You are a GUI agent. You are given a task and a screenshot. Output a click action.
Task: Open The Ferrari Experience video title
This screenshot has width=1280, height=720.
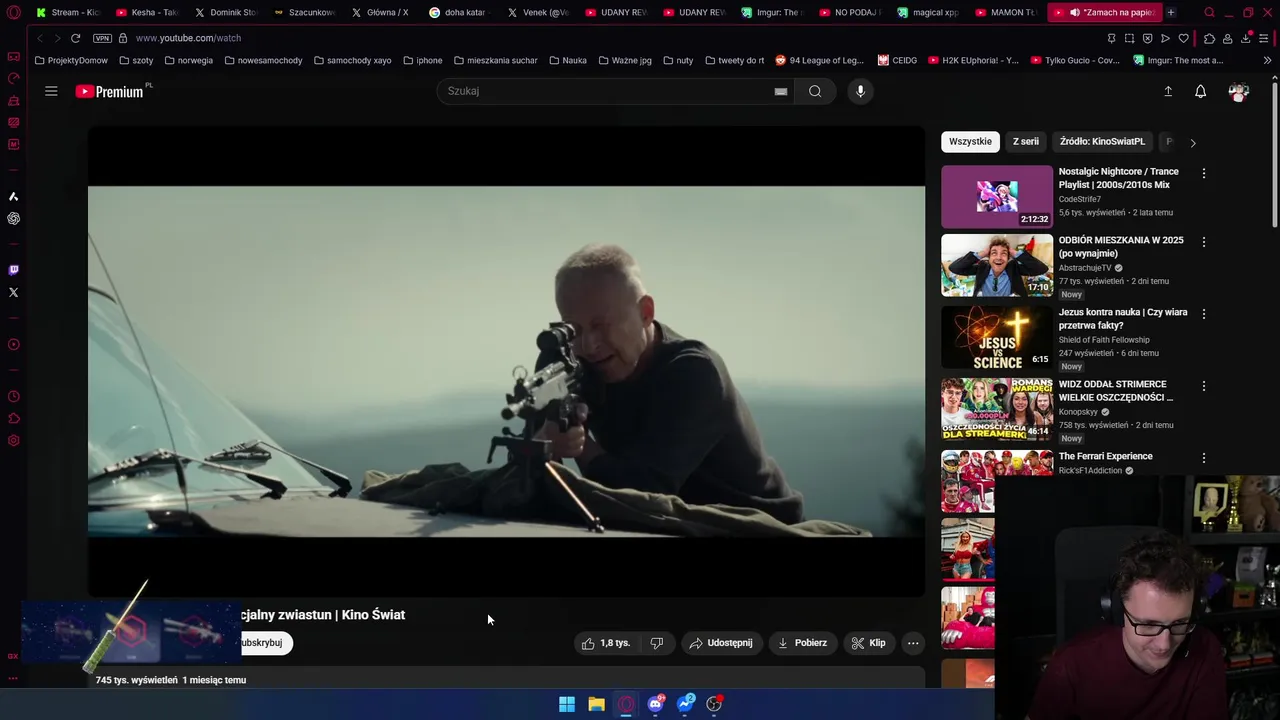coord(1106,456)
